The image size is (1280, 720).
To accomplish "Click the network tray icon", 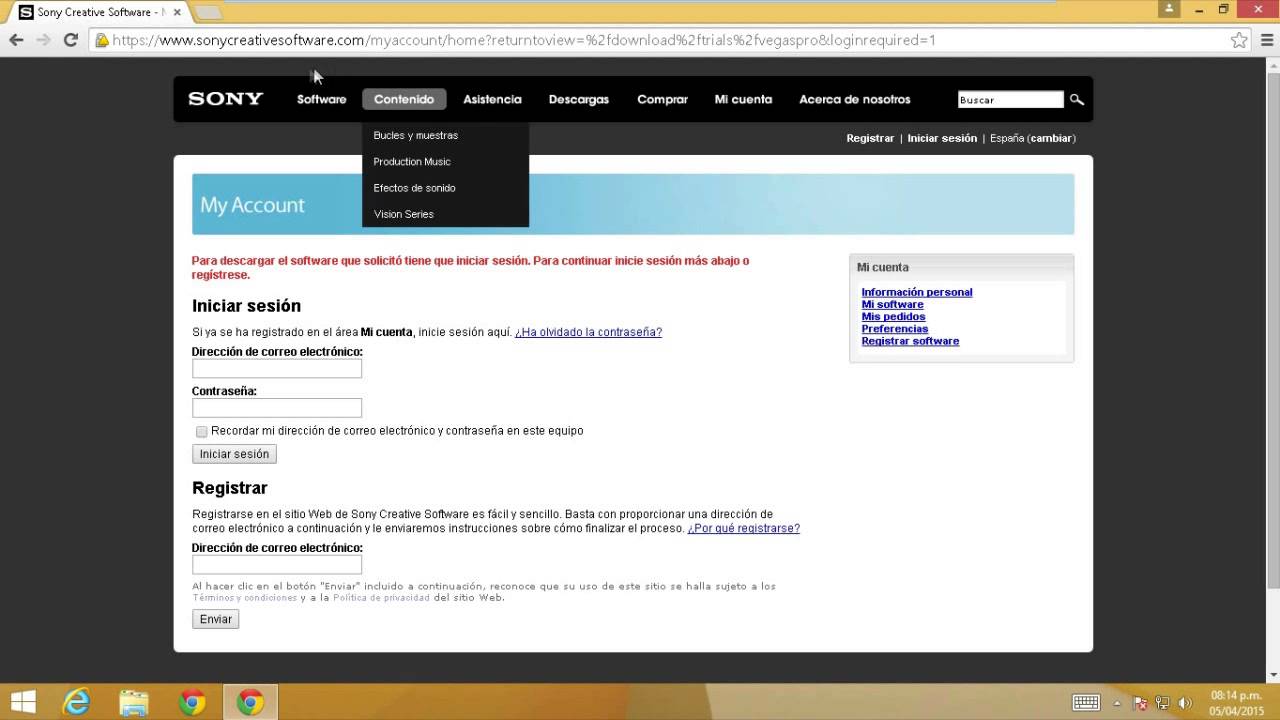I will [x=1162, y=703].
